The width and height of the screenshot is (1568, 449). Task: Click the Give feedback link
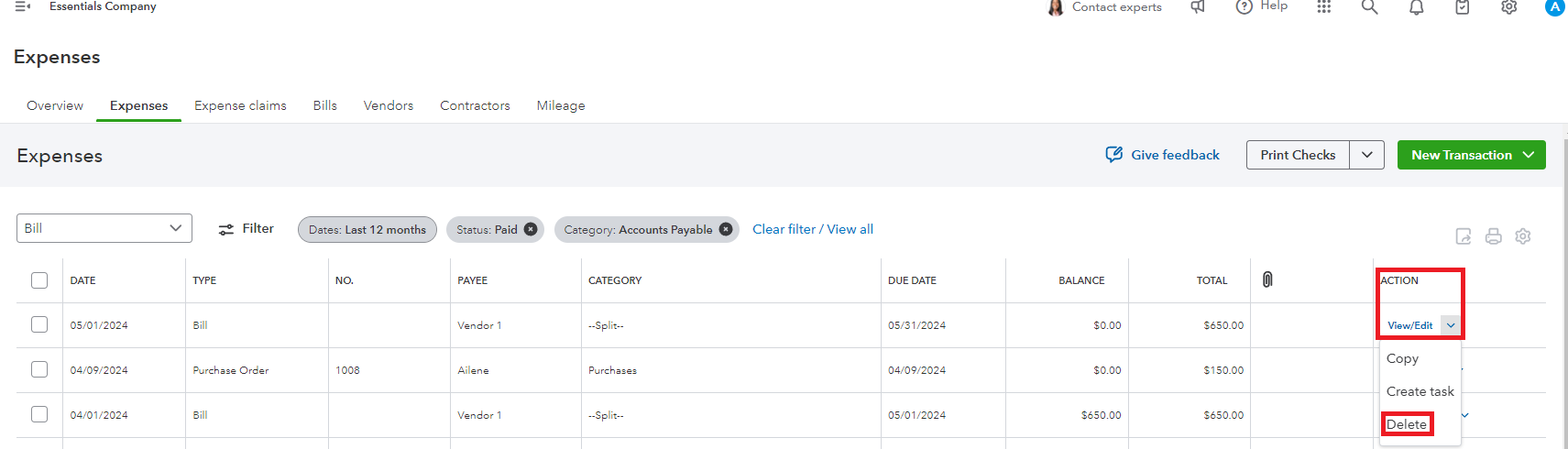click(1163, 155)
